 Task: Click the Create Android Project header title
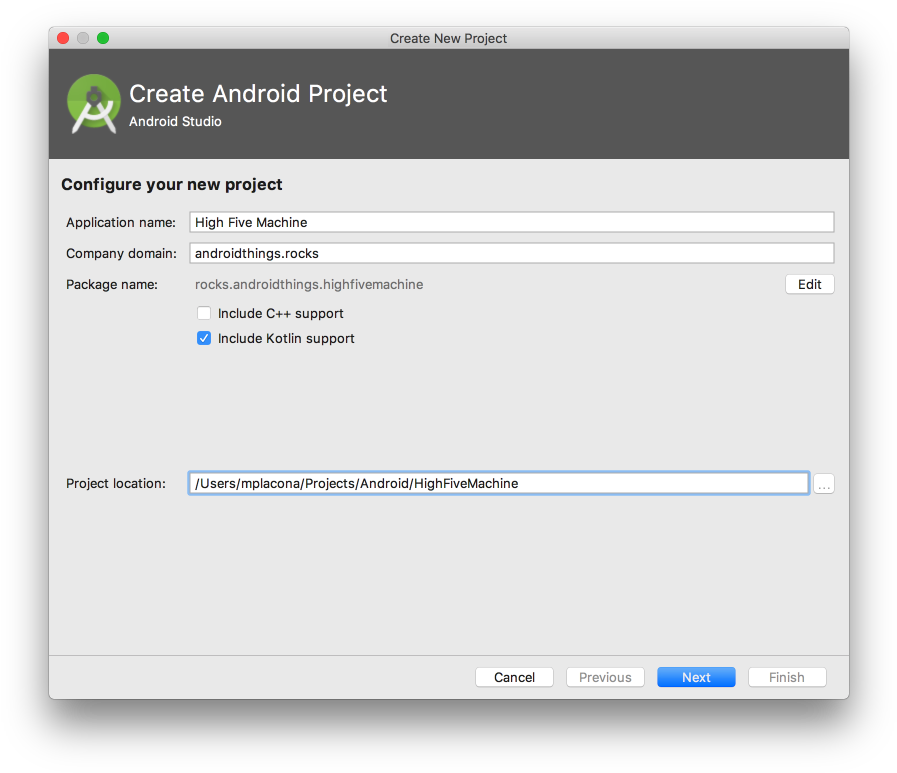[x=258, y=94]
